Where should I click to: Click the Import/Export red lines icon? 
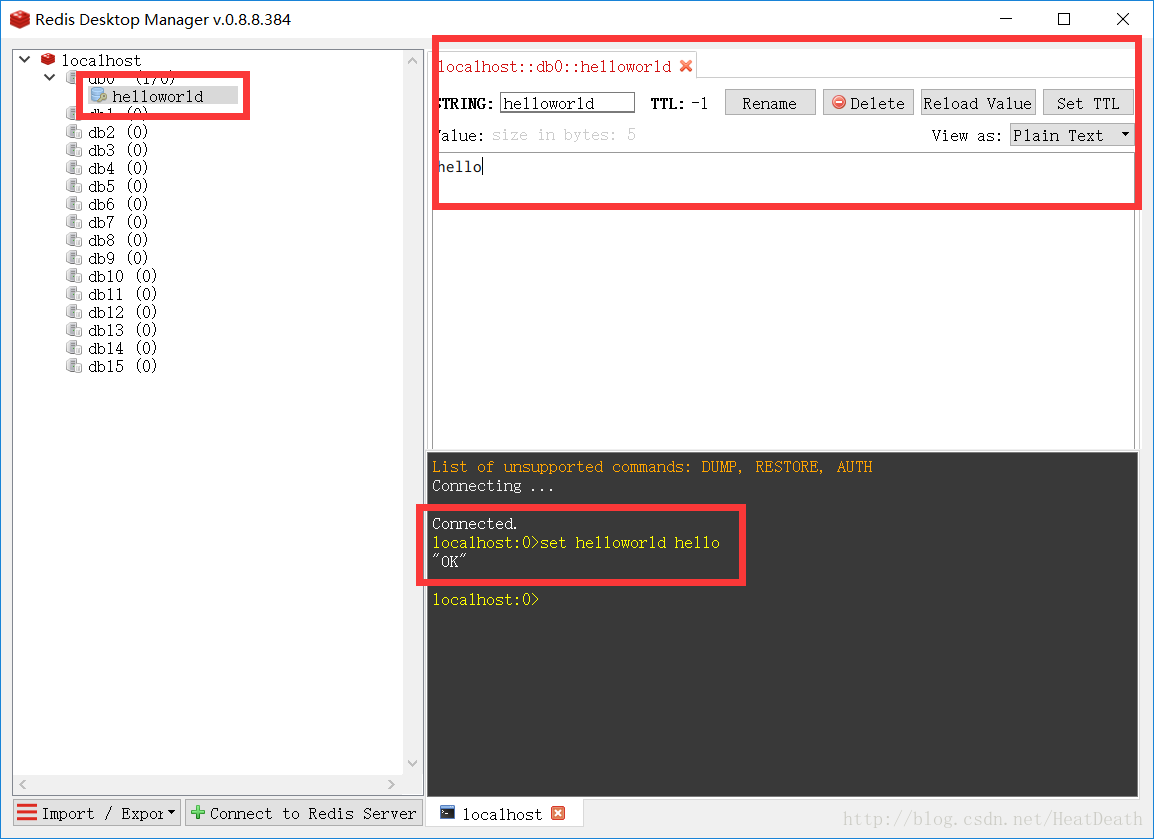click(x=26, y=813)
